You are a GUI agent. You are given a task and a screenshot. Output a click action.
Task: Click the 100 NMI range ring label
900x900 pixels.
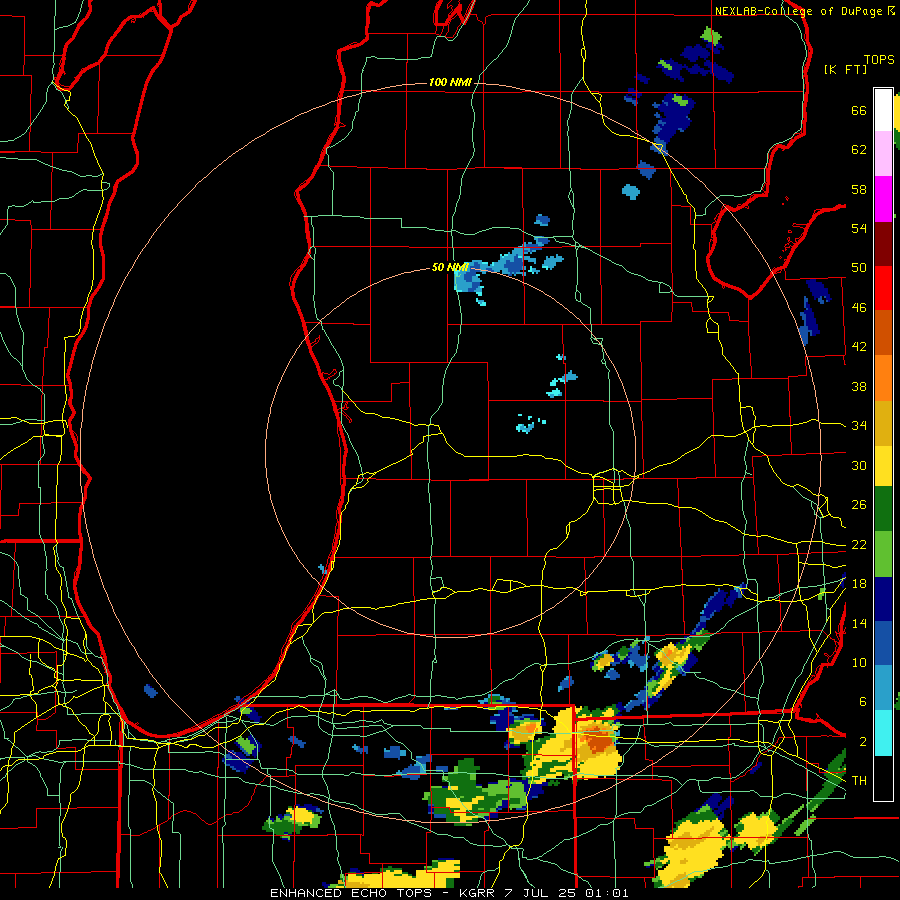coord(449,83)
